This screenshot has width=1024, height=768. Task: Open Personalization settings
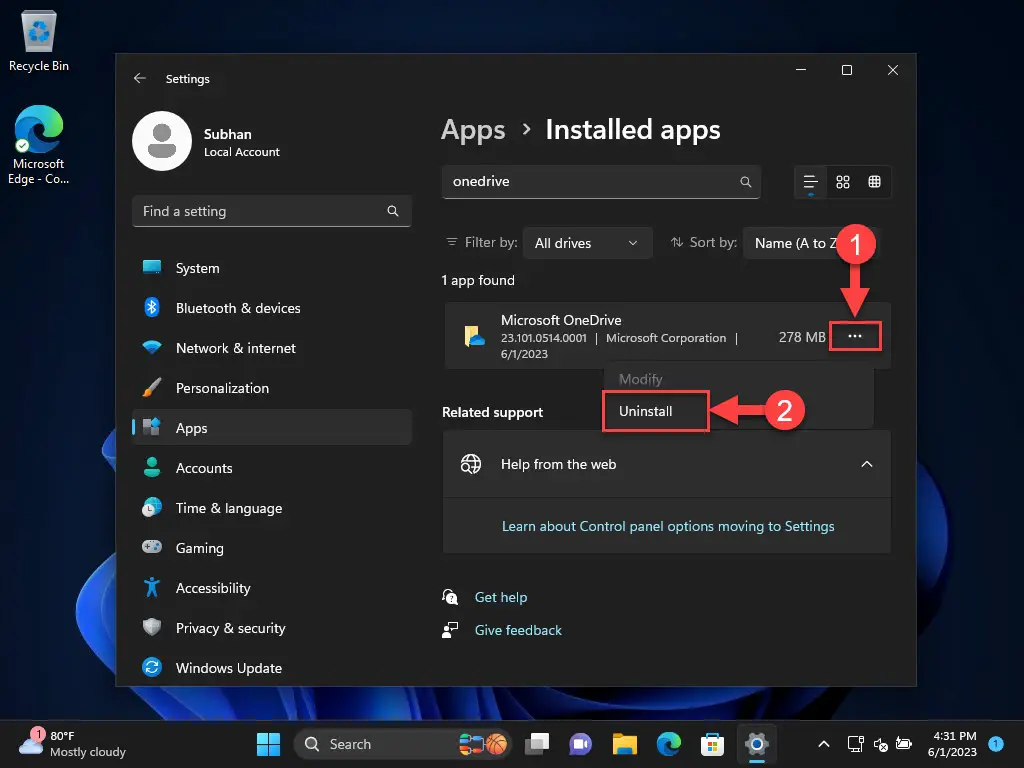(272, 388)
